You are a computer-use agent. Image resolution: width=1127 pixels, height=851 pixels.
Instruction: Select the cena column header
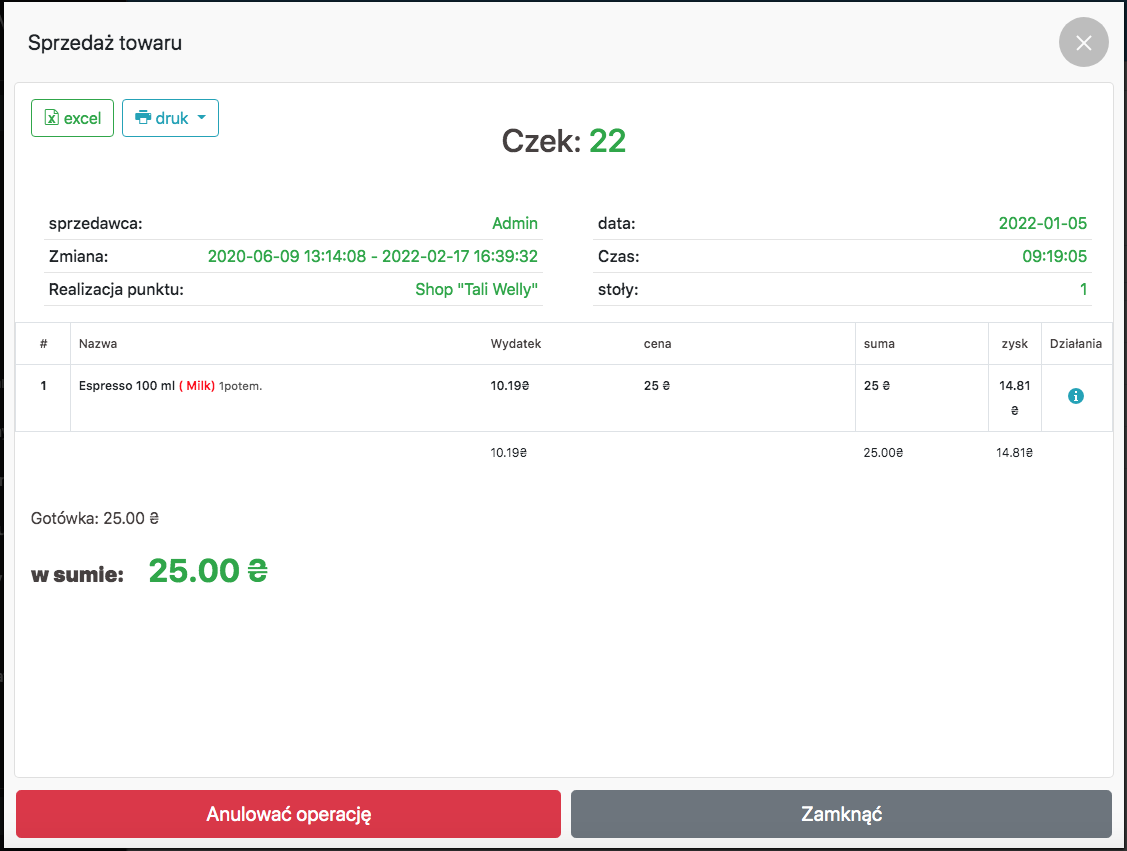657,343
